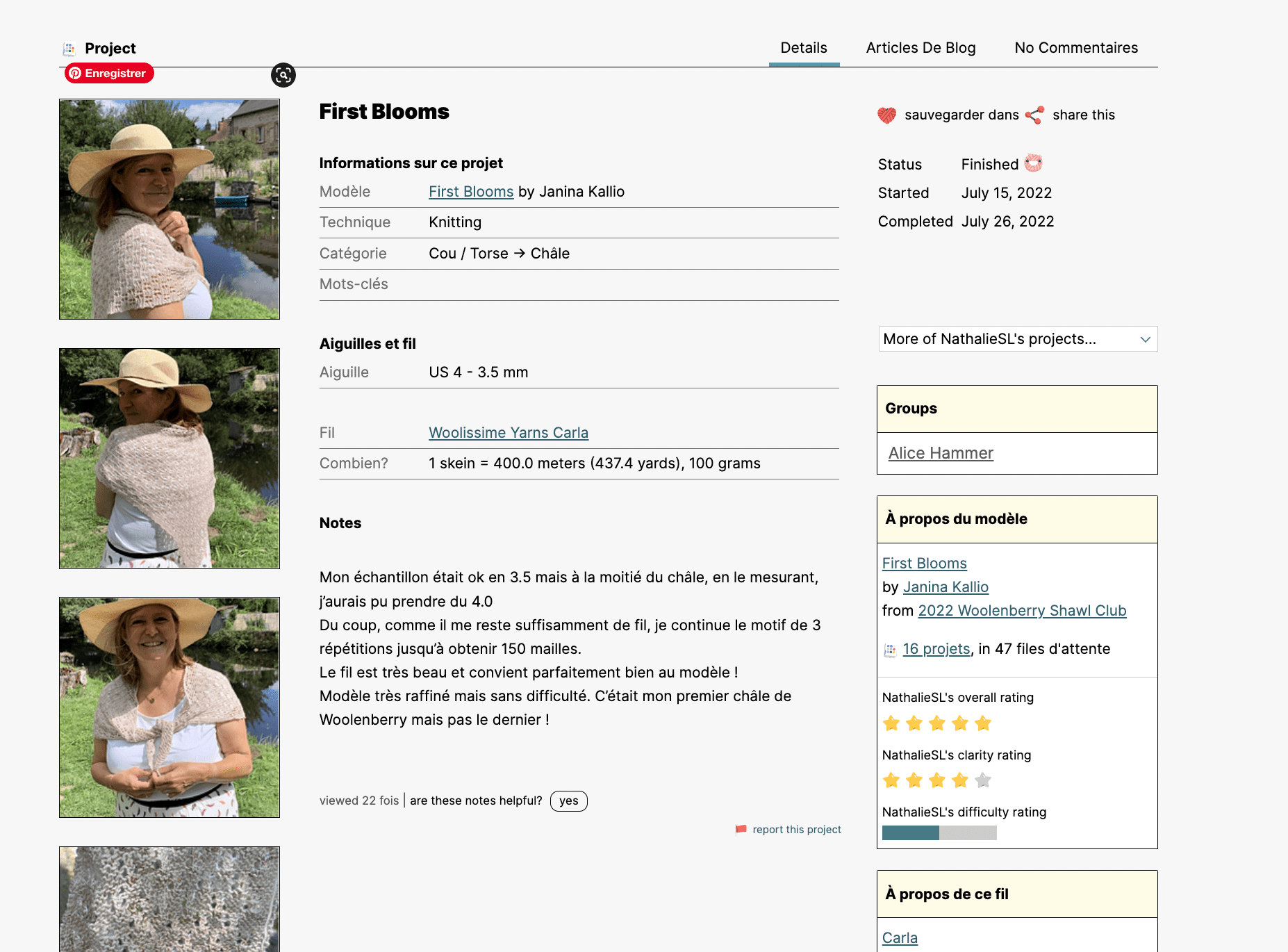Visit 2022 Woolenberry Shawl Club link
The height and width of the screenshot is (952, 1288).
point(1022,610)
